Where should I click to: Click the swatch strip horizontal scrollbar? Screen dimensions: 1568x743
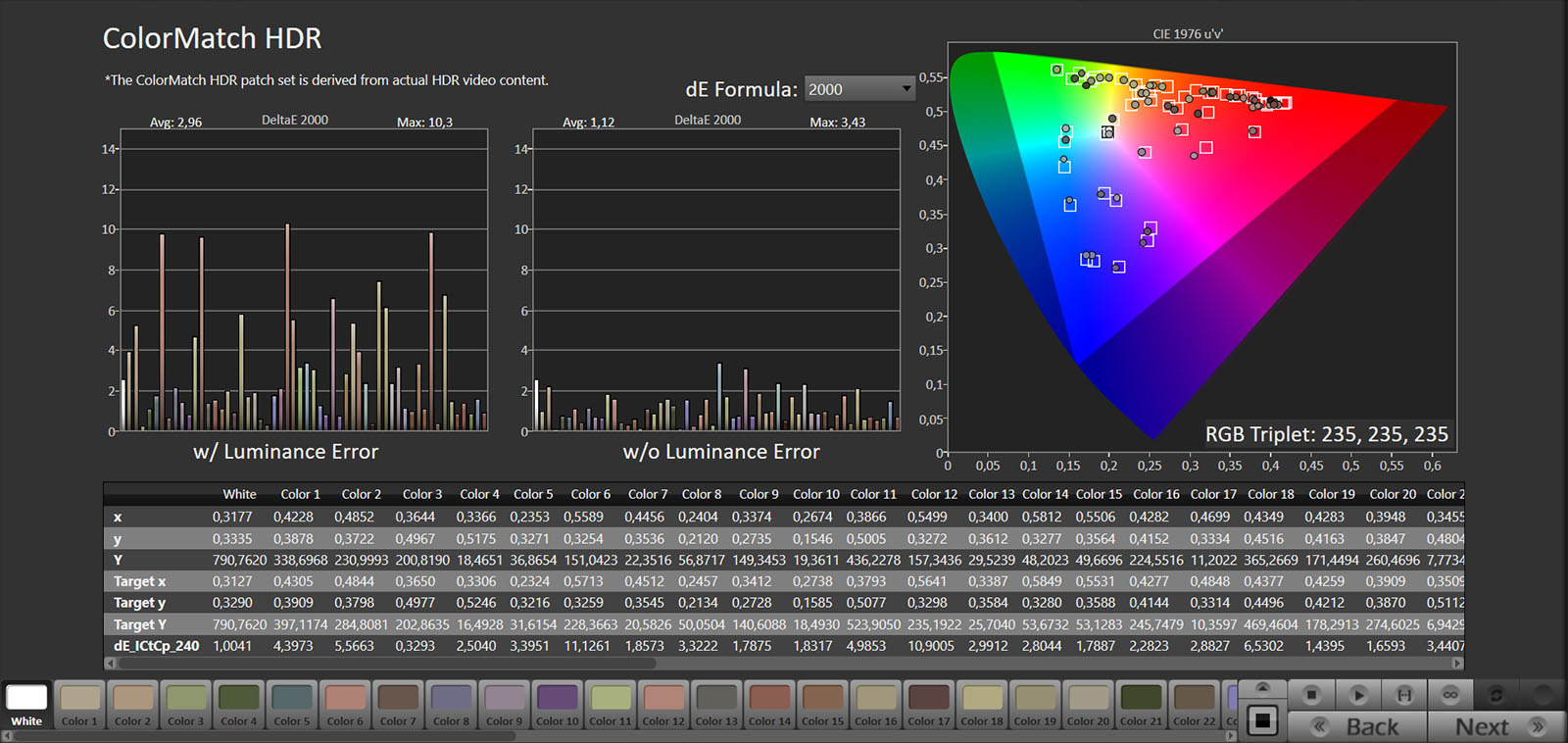pos(265,736)
